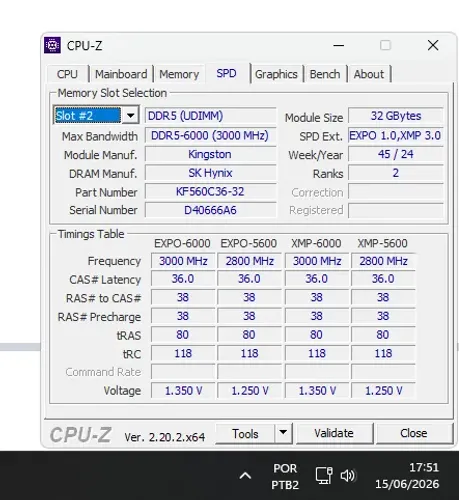Click the EXPO-6000 column header
The width and height of the screenshot is (459, 500).
click(182, 243)
